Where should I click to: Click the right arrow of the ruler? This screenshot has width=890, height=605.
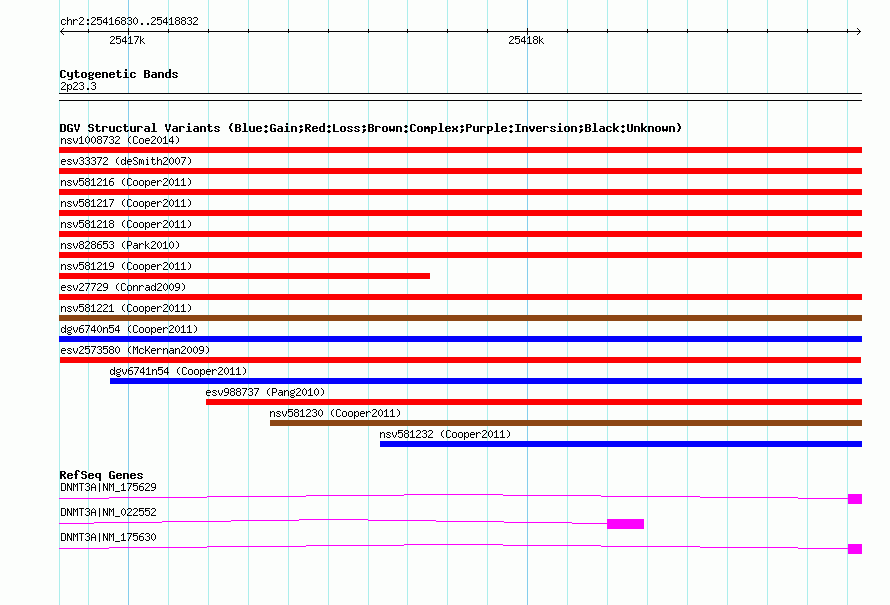[859, 31]
